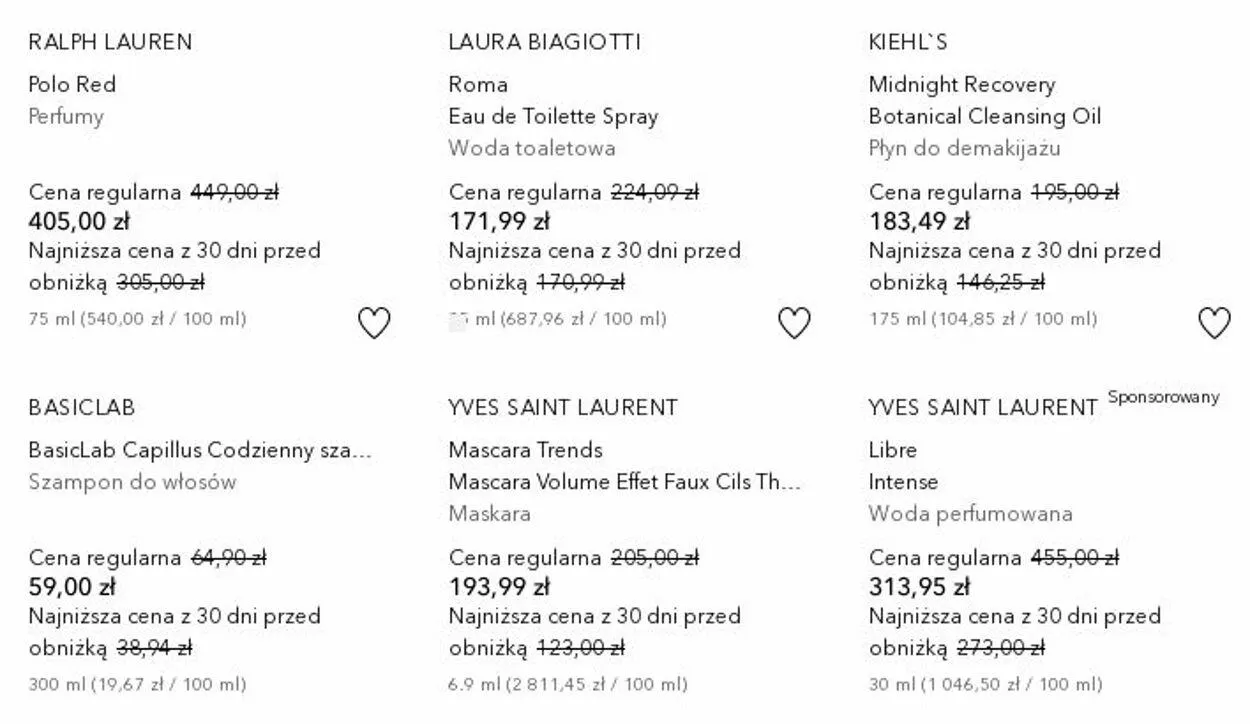The image size is (1250, 724).
Task: Open BasicLab Capillus Codzienny shampoo title
Action: pos(200,450)
